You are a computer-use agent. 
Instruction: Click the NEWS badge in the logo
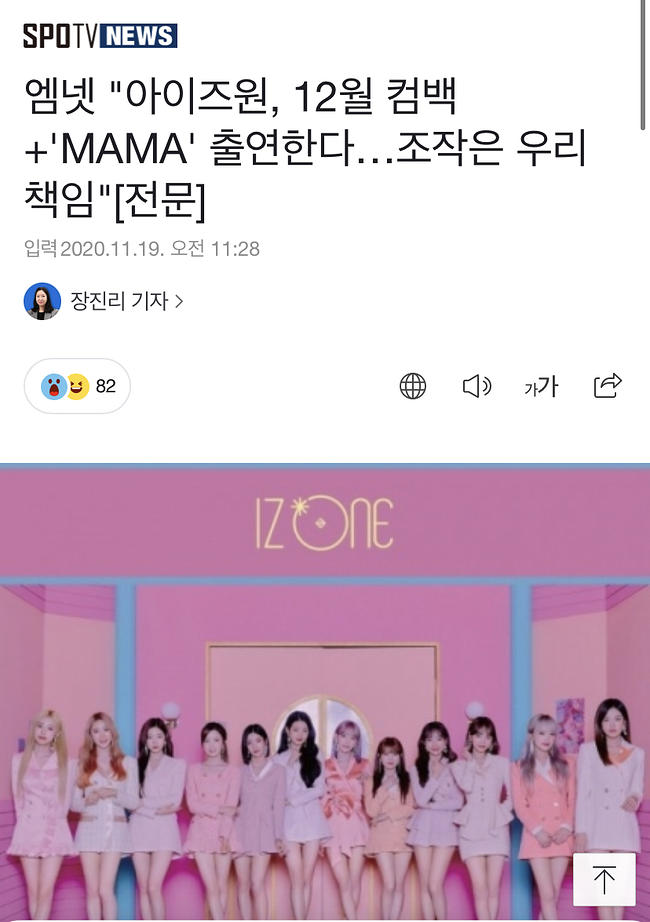click(x=139, y=36)
